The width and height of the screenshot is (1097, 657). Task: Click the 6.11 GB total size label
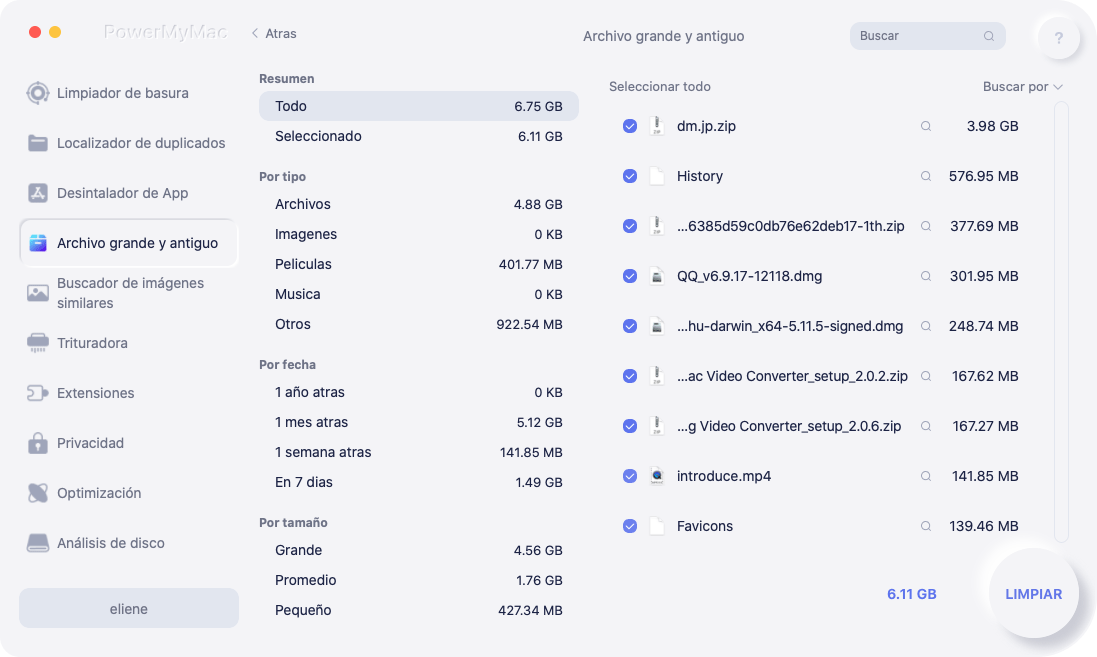click(x=912, y=594)
